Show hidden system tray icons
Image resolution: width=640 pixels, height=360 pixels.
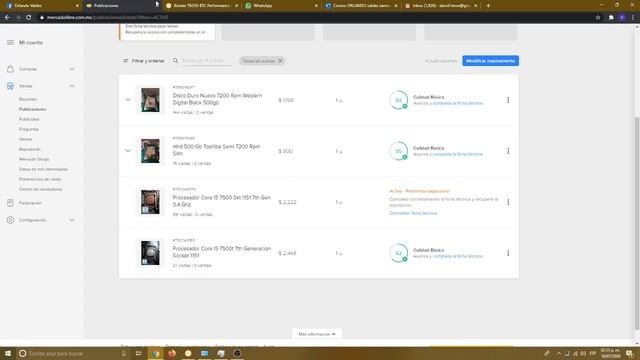pyautogui.click(x=559, y=353)
